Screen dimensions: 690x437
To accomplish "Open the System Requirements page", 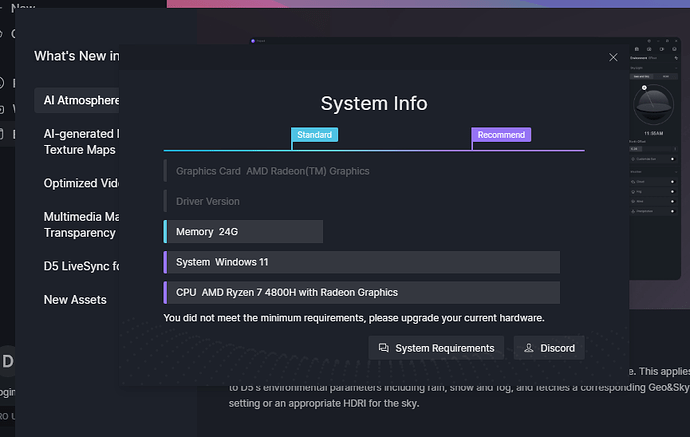I will pyautogui.click(x=436, y=348).
